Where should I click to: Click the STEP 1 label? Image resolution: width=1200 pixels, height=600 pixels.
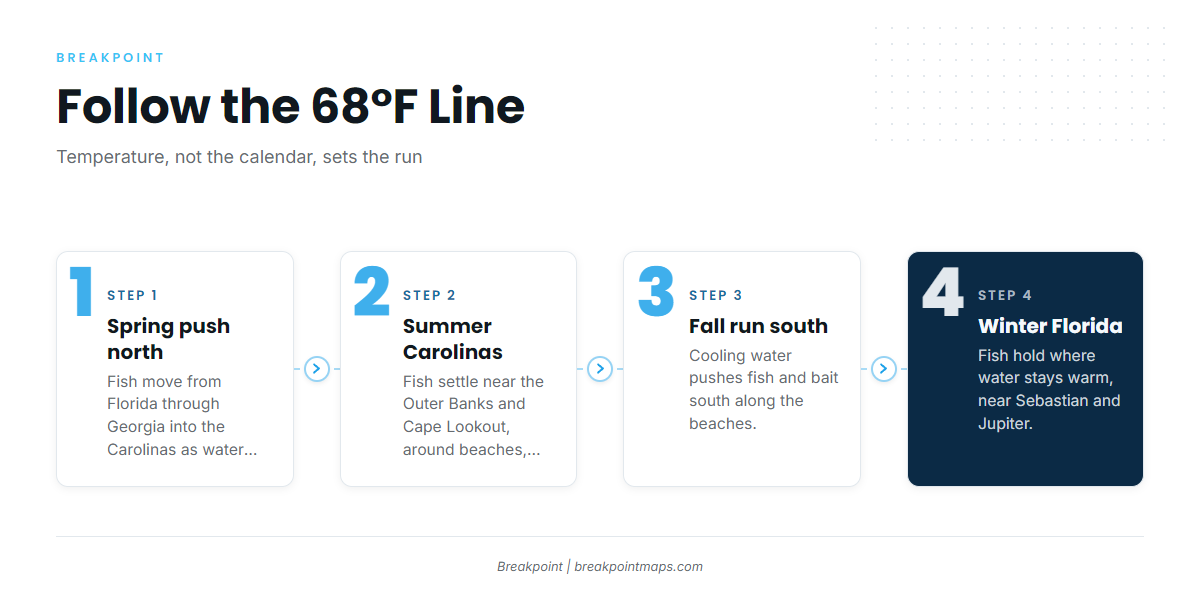click(x=132, y=295)
